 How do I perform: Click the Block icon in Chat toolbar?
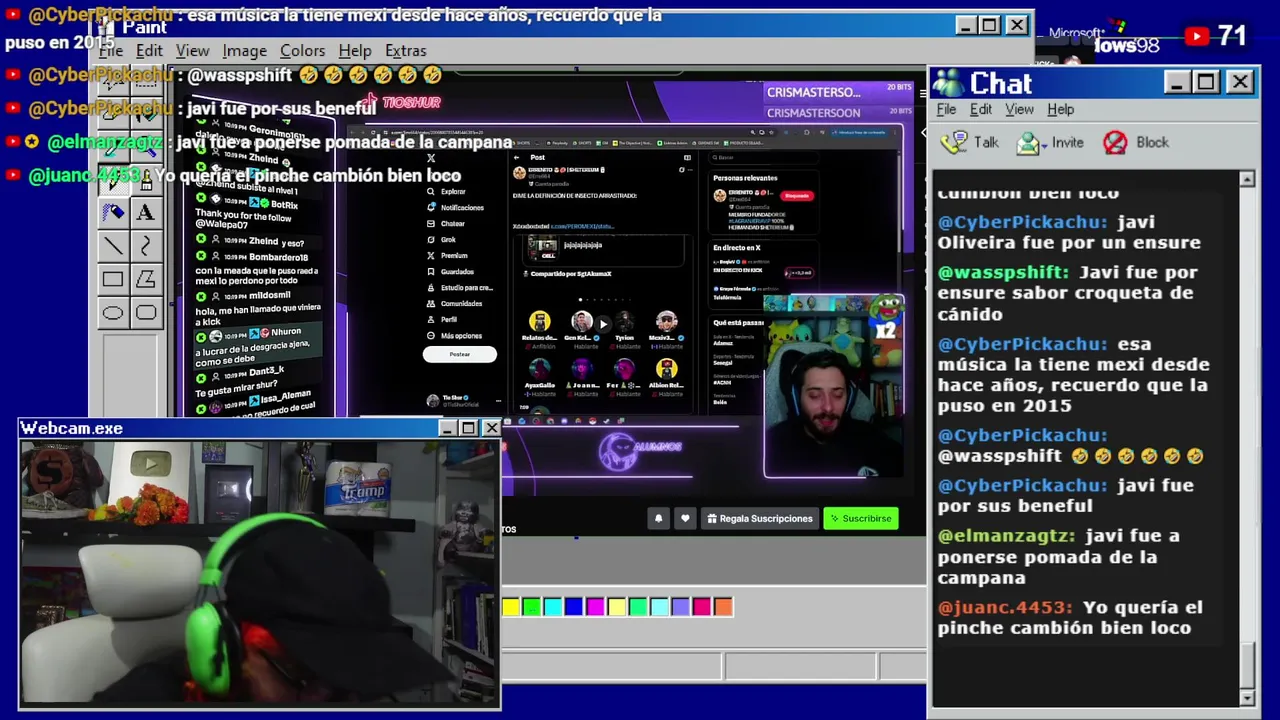(1115, 143)
